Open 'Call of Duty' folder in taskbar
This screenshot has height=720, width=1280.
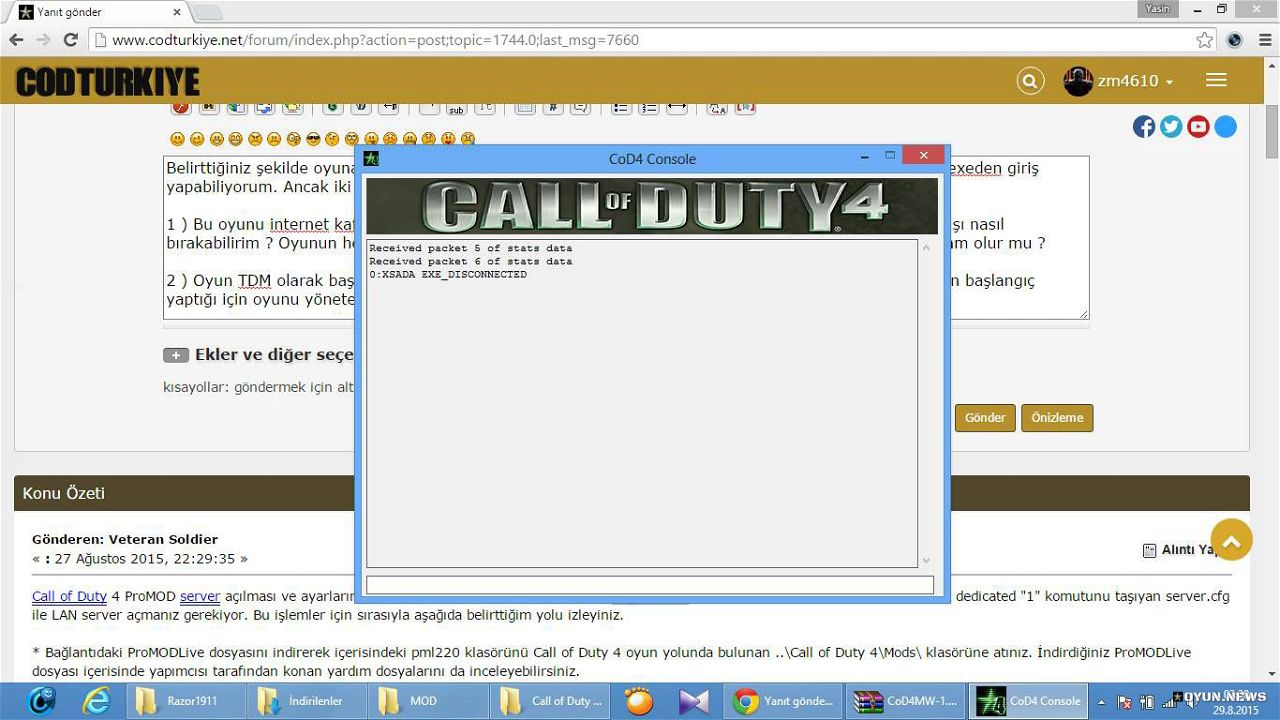548,701
